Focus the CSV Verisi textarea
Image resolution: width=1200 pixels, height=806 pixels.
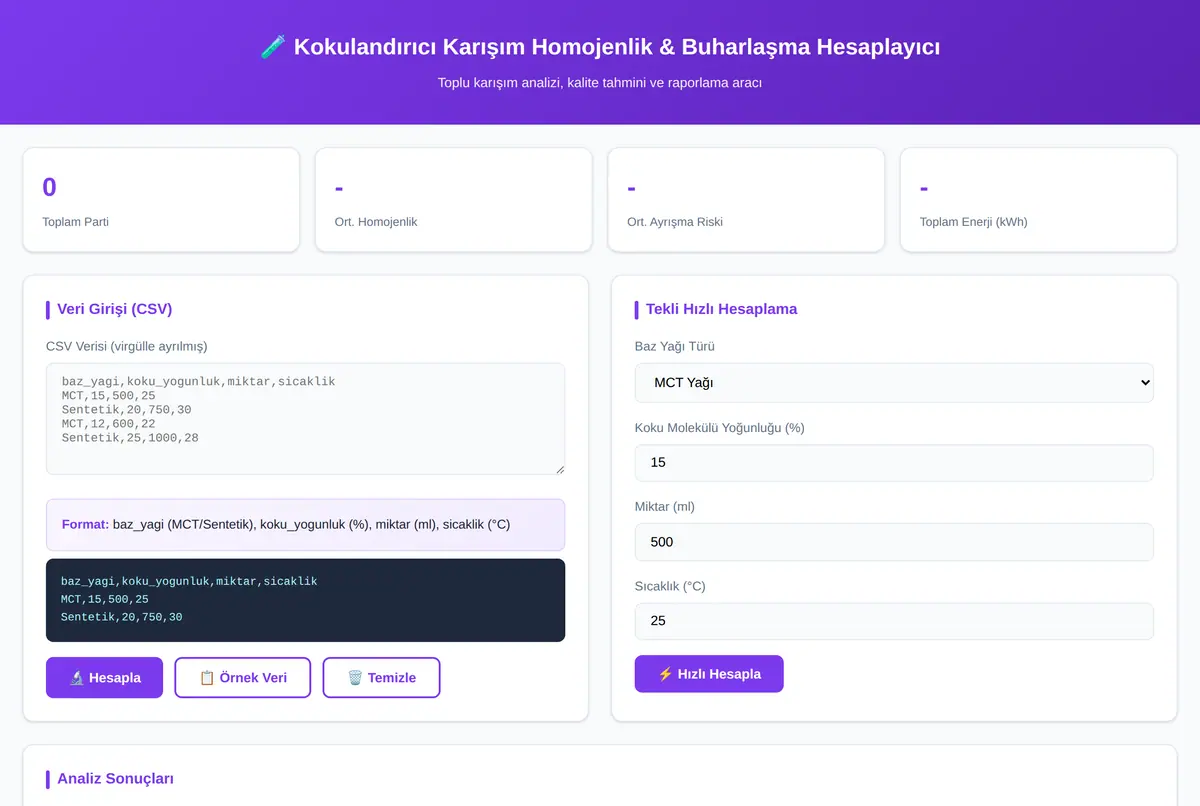pyautogui.click(x=305, y=419)
